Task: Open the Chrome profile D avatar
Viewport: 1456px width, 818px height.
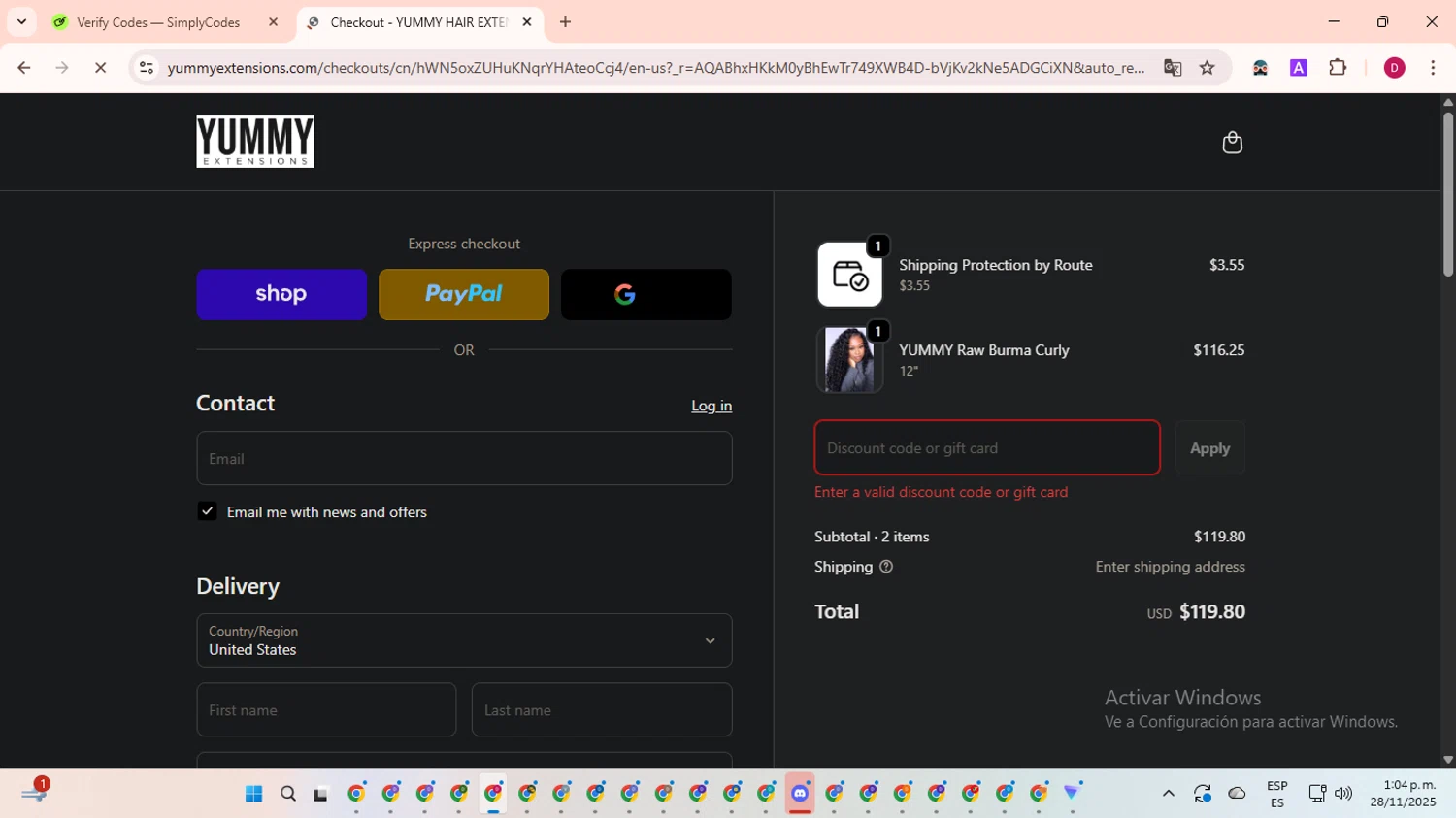Action: click(x=1394, y=68)
